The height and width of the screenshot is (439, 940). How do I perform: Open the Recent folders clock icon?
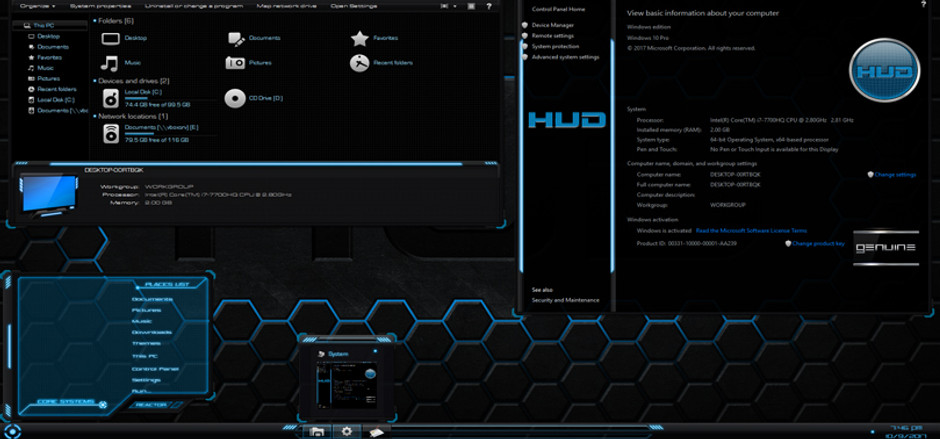(x=359, y=63)
